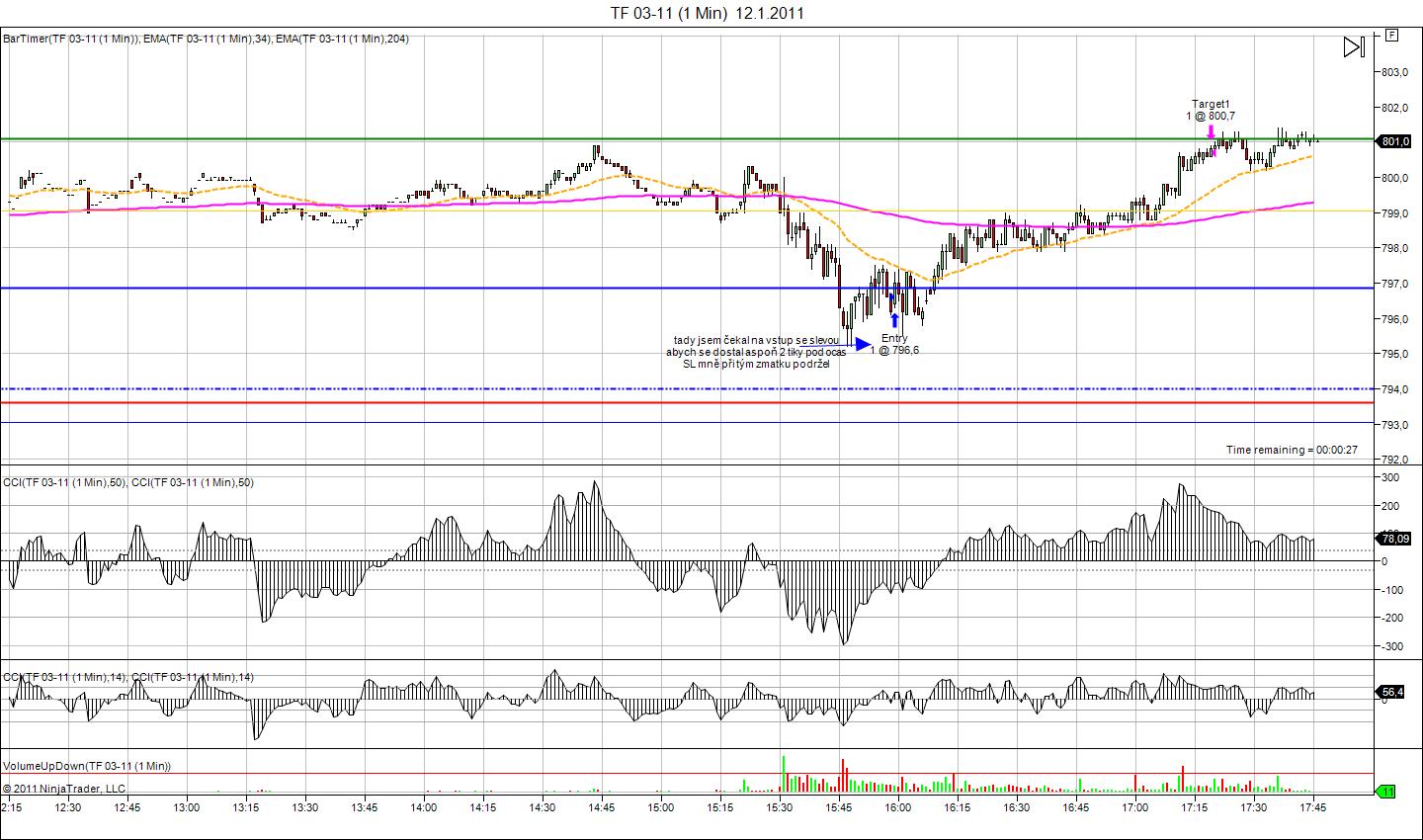This screenshot has width=1423, height=840.
Task: Click the 12:45 time axis label
Action: tap(127, 807)
